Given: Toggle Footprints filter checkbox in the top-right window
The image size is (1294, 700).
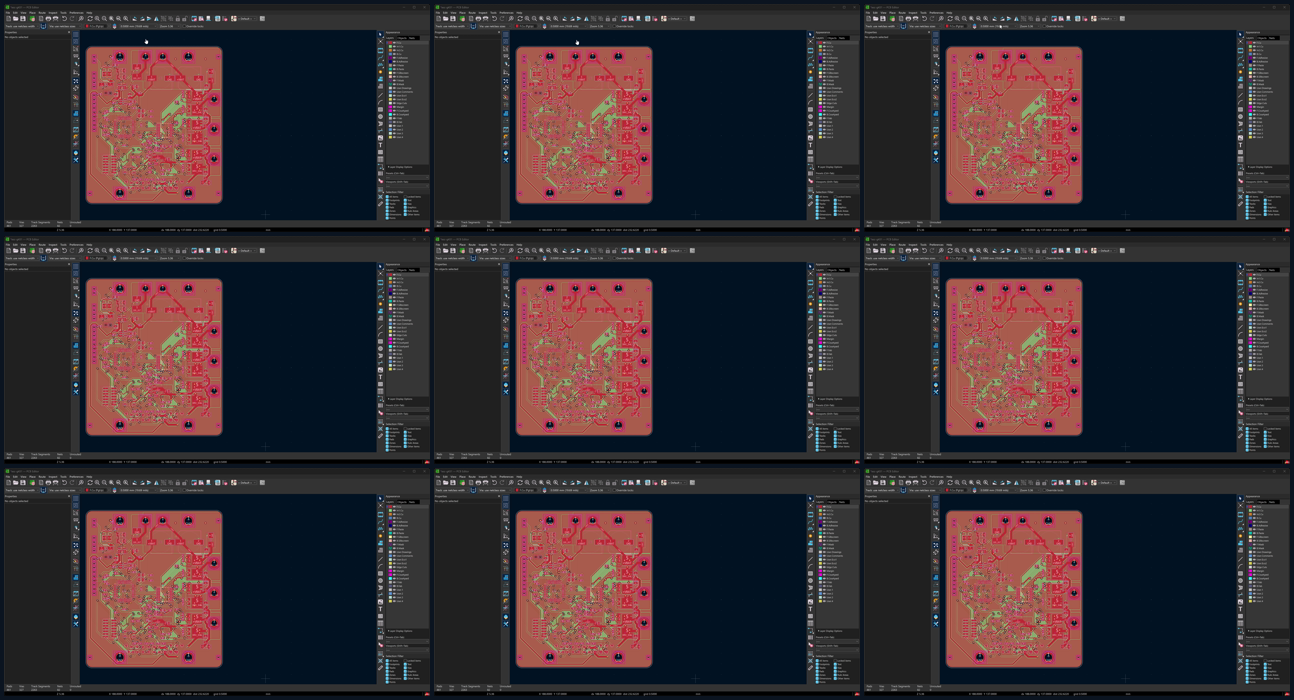Looking at the screenshot, I should (x=1247, y=200).
